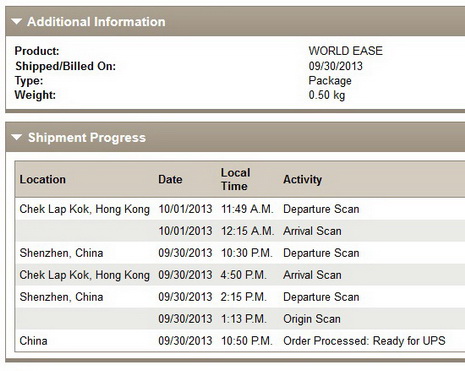Select the Local Time column header
This screenshot has width=465, height=371.
[235, 179]
